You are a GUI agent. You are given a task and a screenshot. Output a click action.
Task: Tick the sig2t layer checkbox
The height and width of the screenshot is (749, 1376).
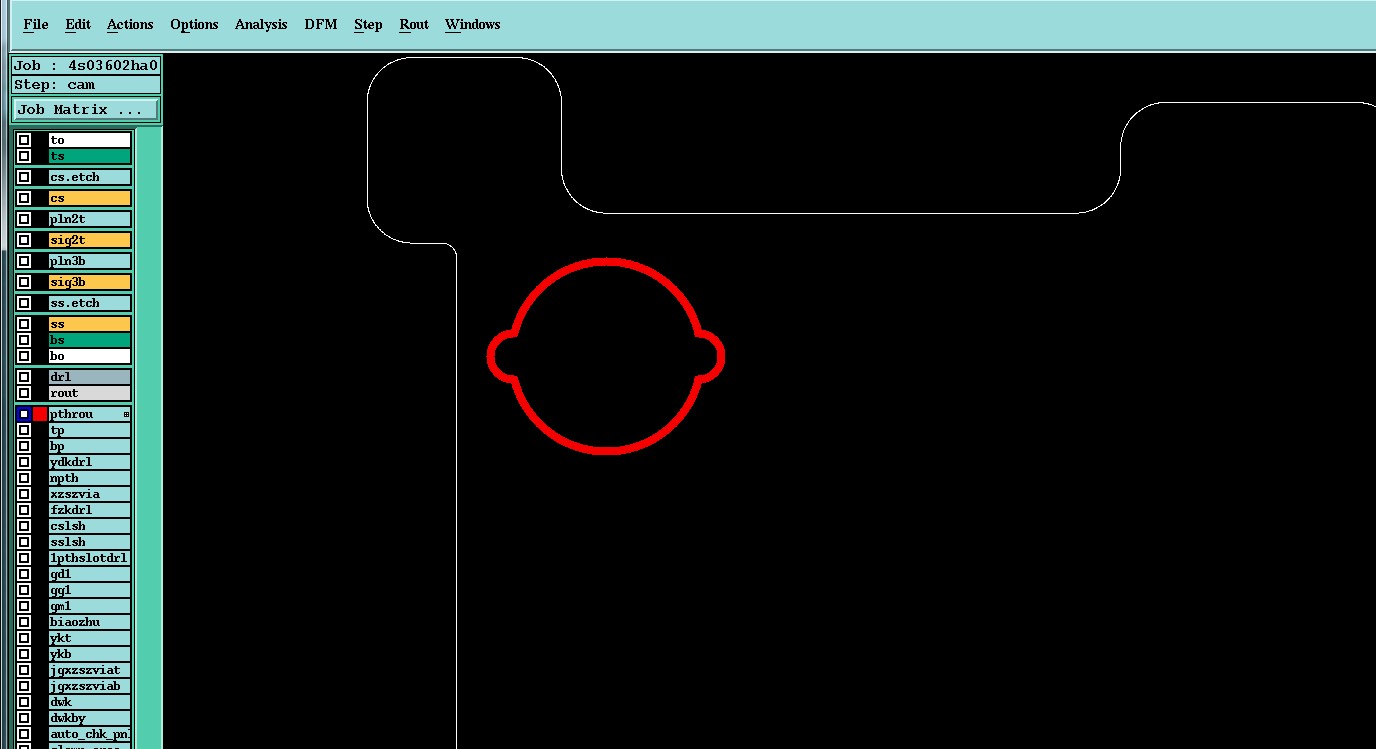coord(24,240)
